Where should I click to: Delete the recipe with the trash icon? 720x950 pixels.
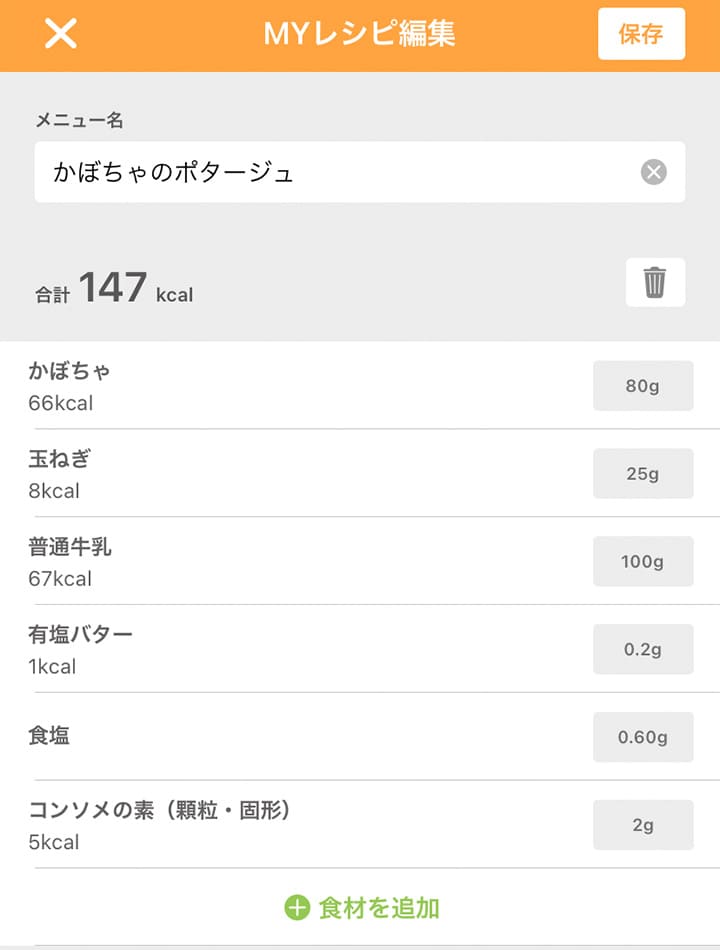(655, 282)
